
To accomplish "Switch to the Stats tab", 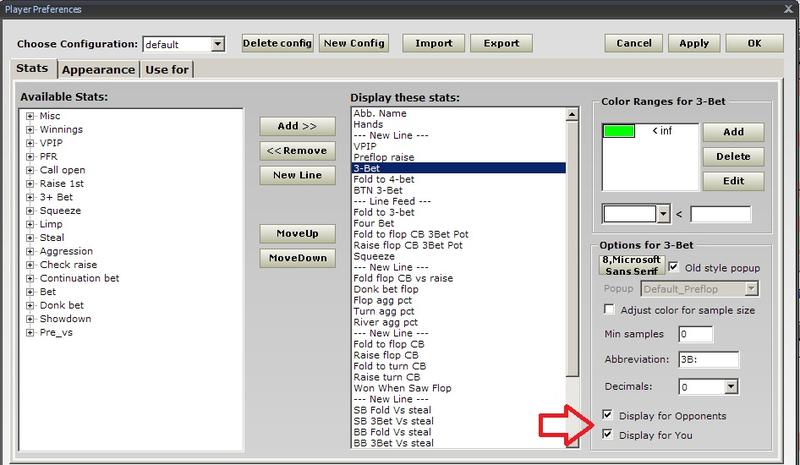I will [x=32, y=68].
